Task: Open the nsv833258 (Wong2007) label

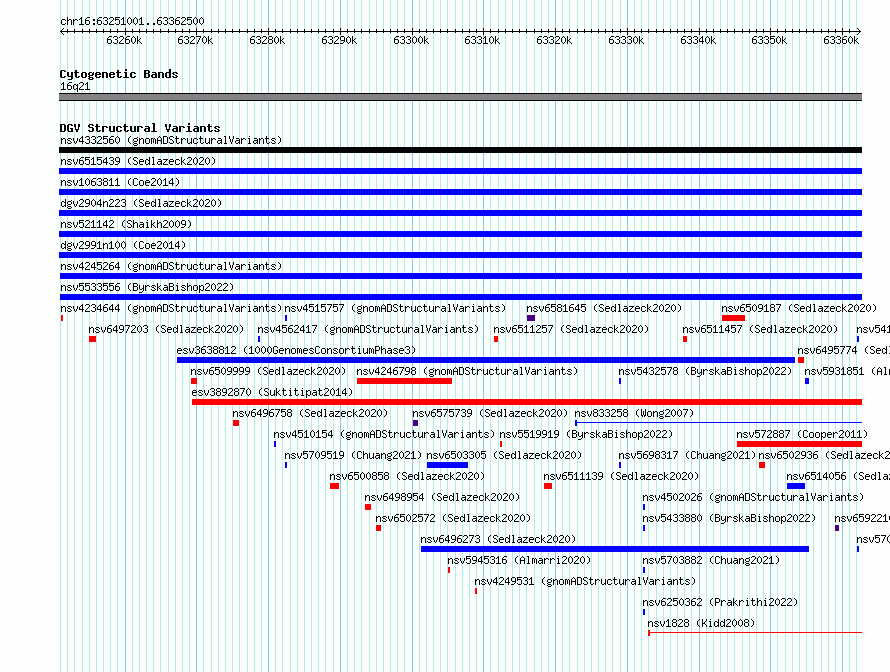Action: coord(634,413)
